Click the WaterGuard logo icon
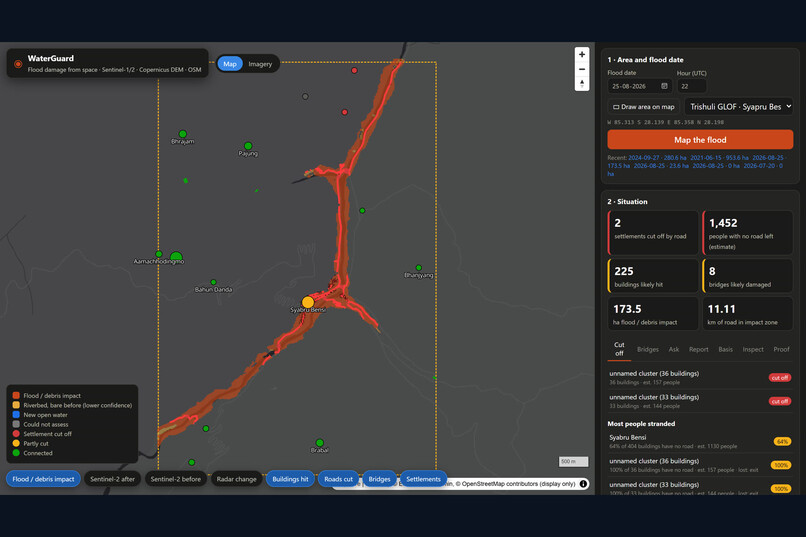 pos(18,64)
